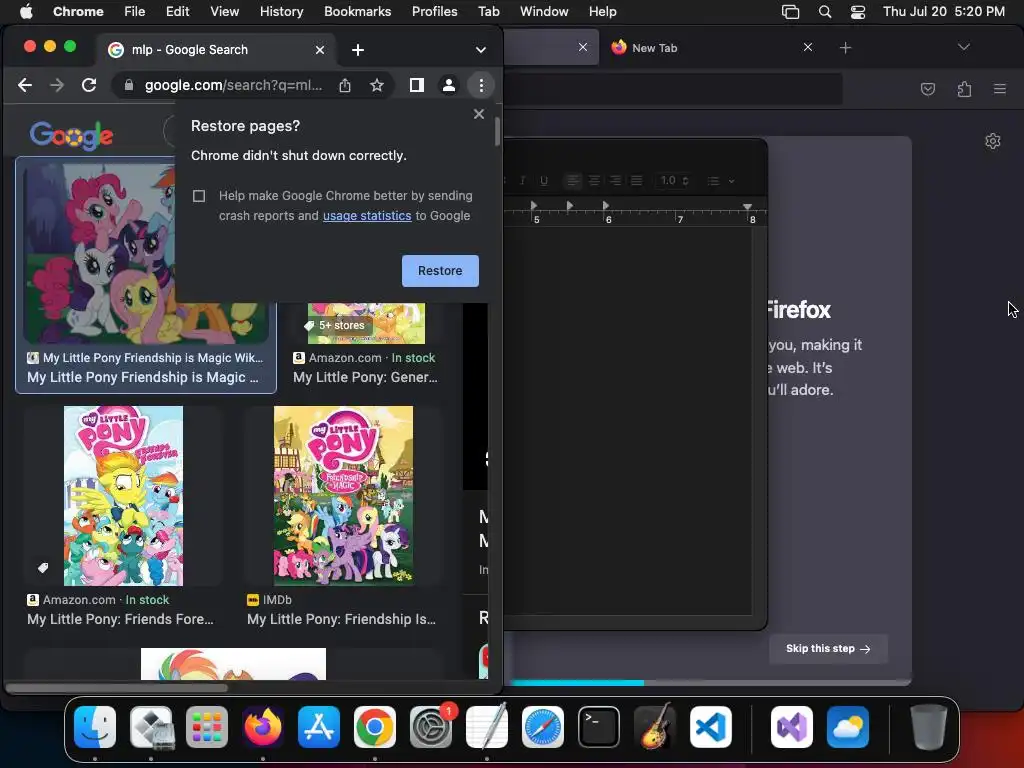This screenshot has height=768, width=1024.
Task: Reload the Google Search page
Action: (x=89, y=85)
